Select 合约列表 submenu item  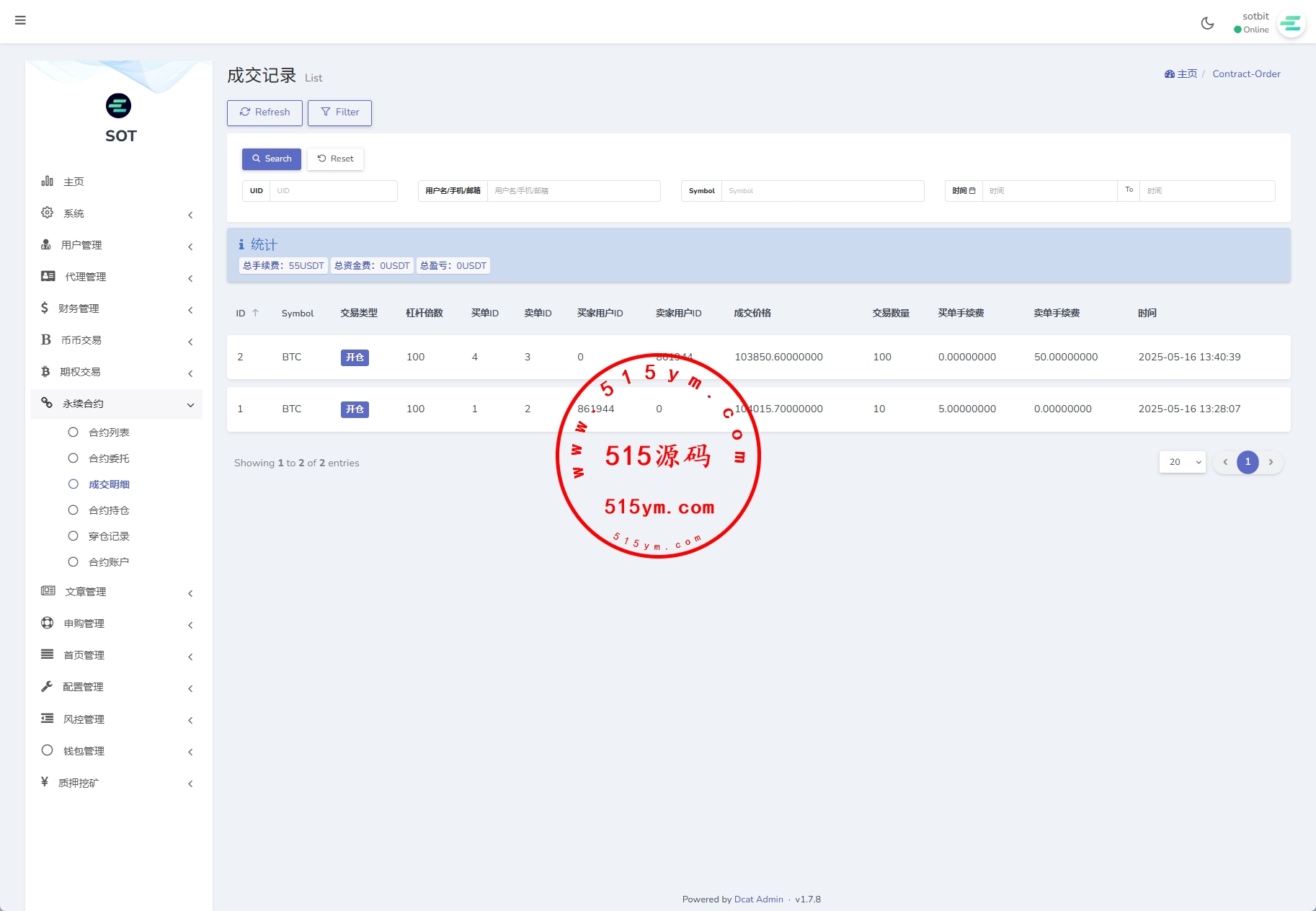point(109,432)
